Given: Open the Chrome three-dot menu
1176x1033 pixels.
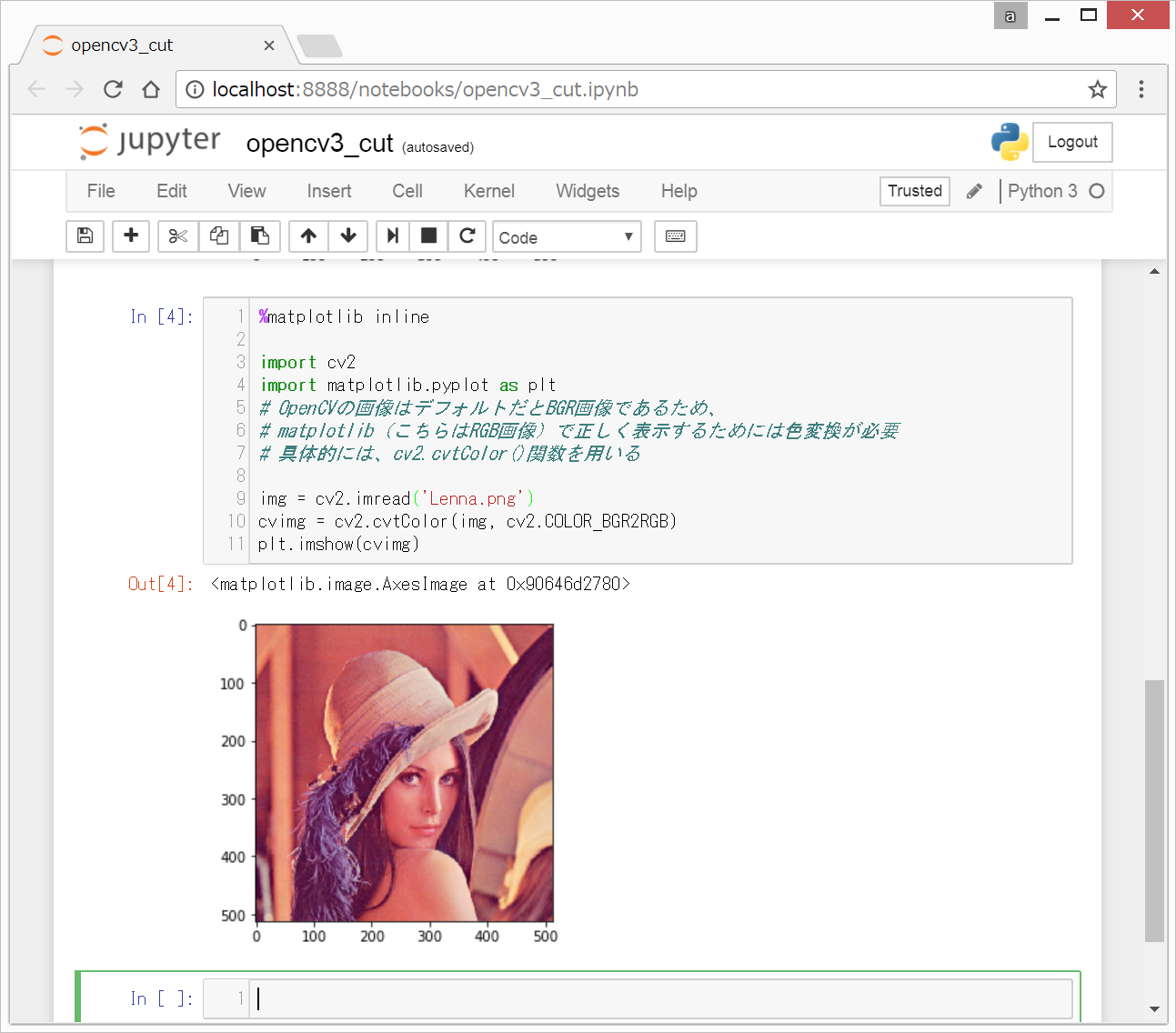Looking at the screenshot, I should point(1141,89).
